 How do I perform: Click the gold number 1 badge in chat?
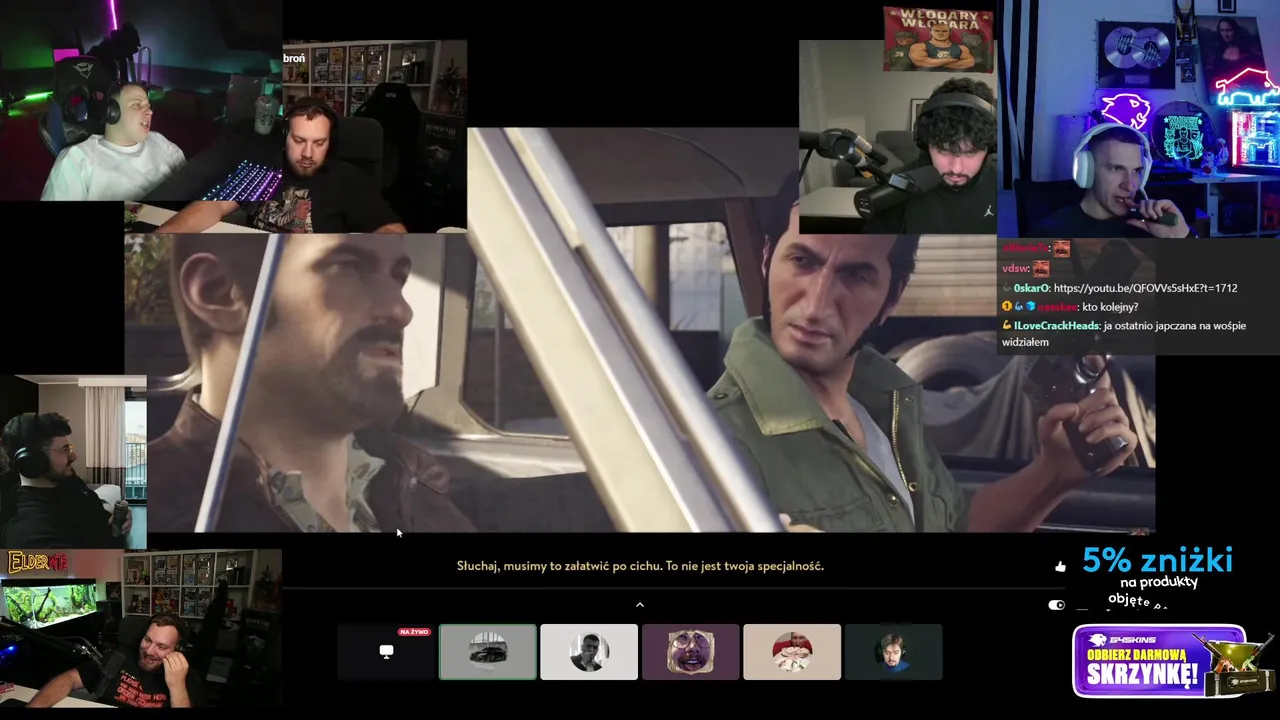point(1007,307)
